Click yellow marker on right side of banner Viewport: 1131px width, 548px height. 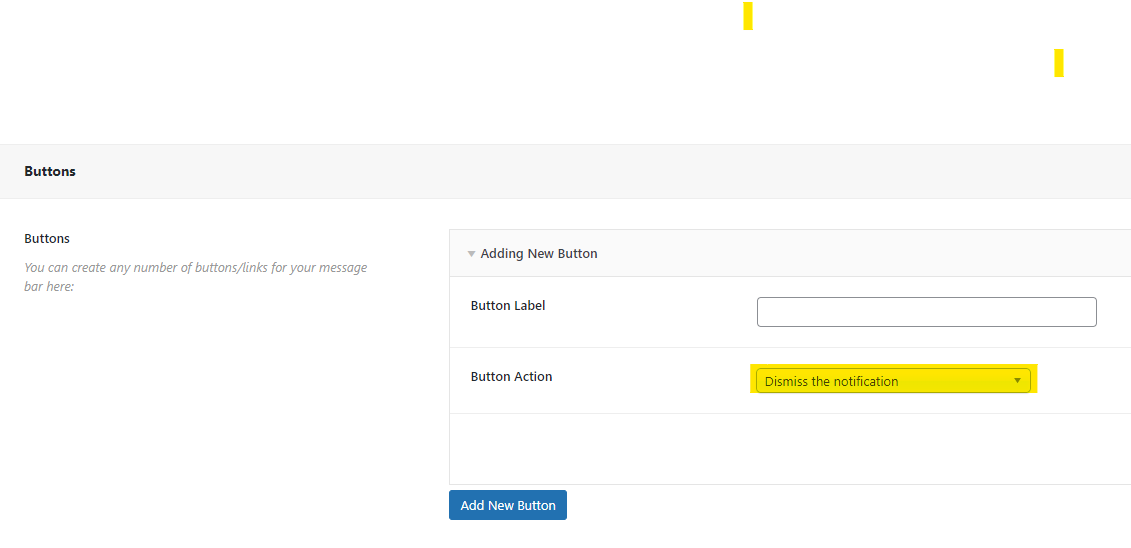(x=1059, y=63)
